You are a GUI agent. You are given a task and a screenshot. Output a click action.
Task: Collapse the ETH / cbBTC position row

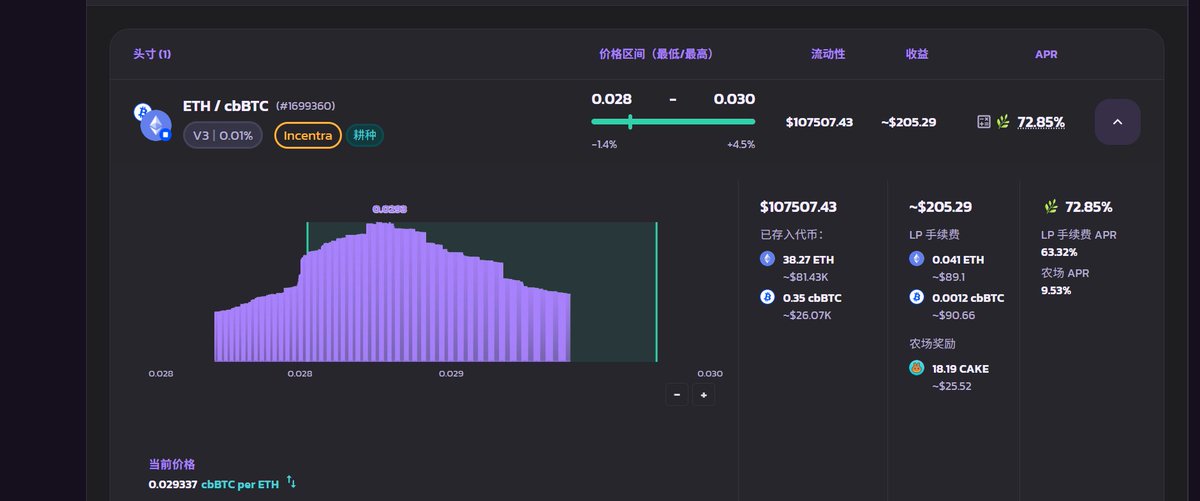[1118, 122]
